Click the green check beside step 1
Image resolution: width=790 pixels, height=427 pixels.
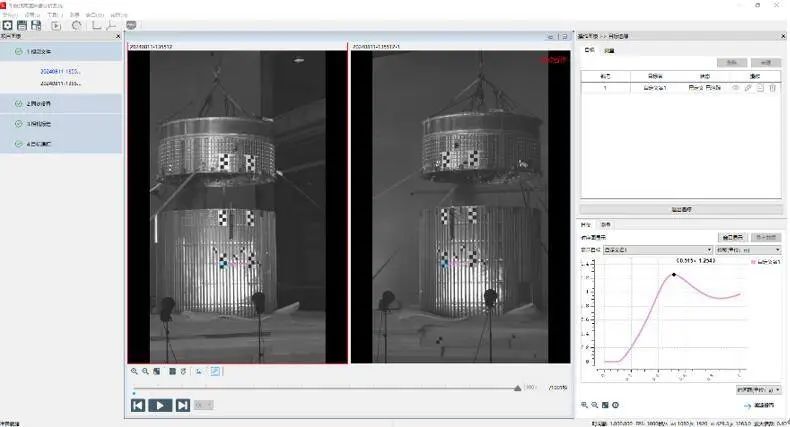pyautogui.click(x=19, y=51)
